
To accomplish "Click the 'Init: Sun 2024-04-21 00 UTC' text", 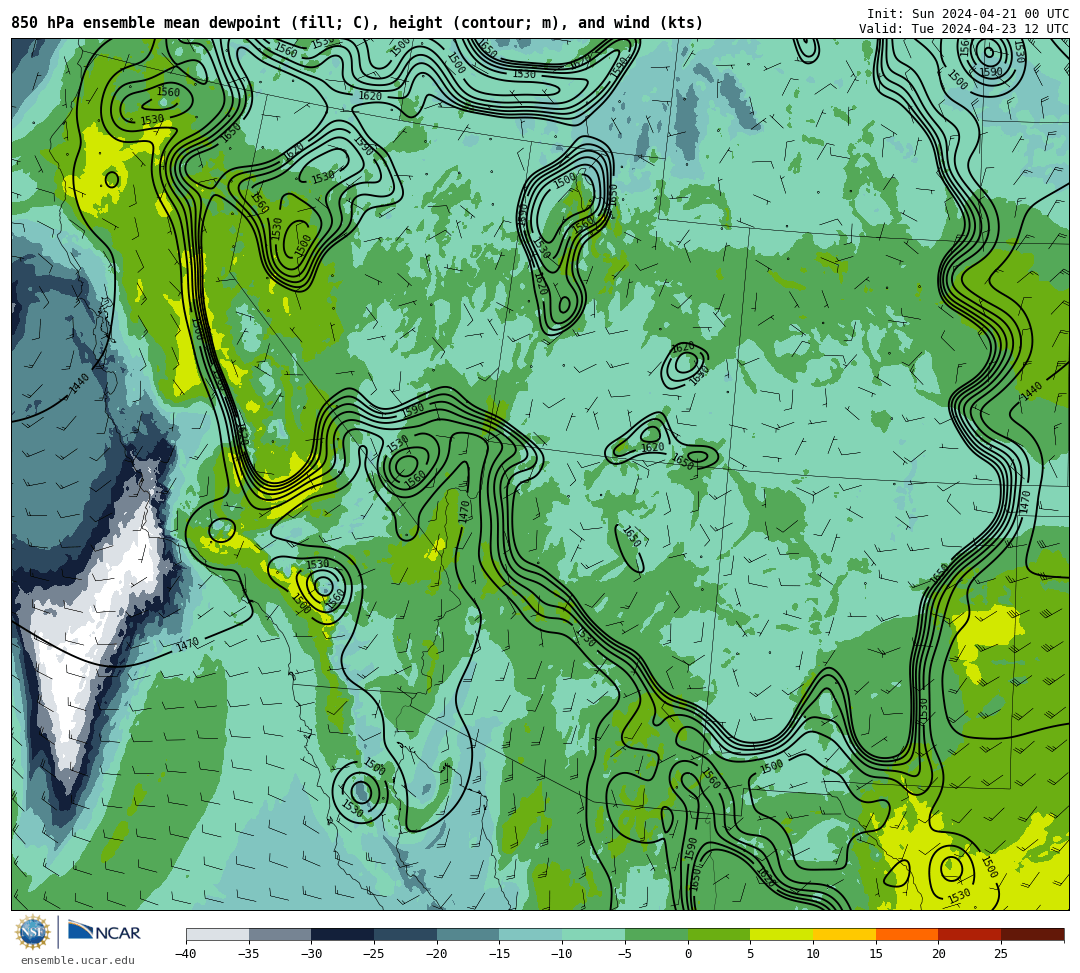I will 968,14.
